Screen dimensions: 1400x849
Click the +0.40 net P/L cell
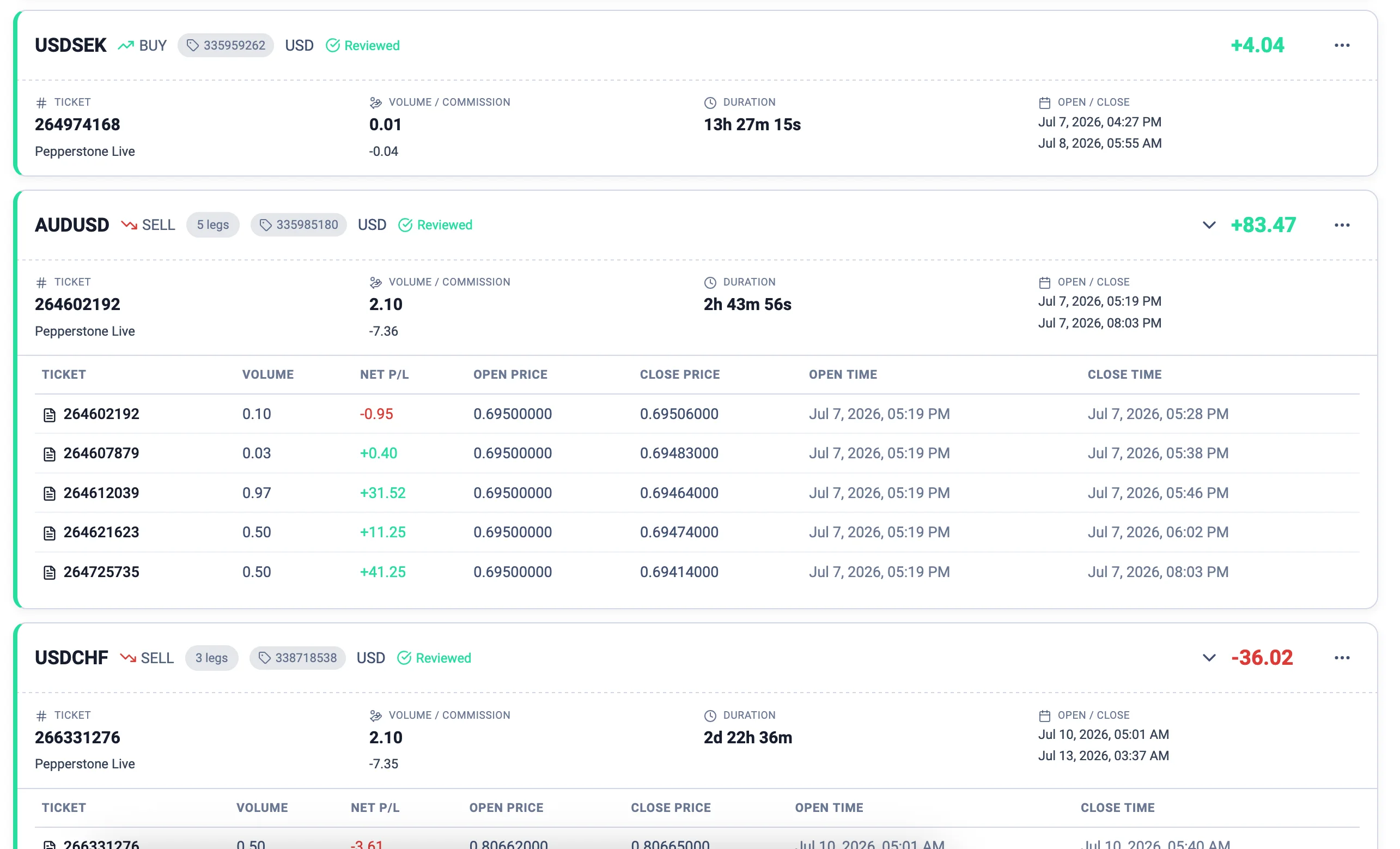[379, 453]
